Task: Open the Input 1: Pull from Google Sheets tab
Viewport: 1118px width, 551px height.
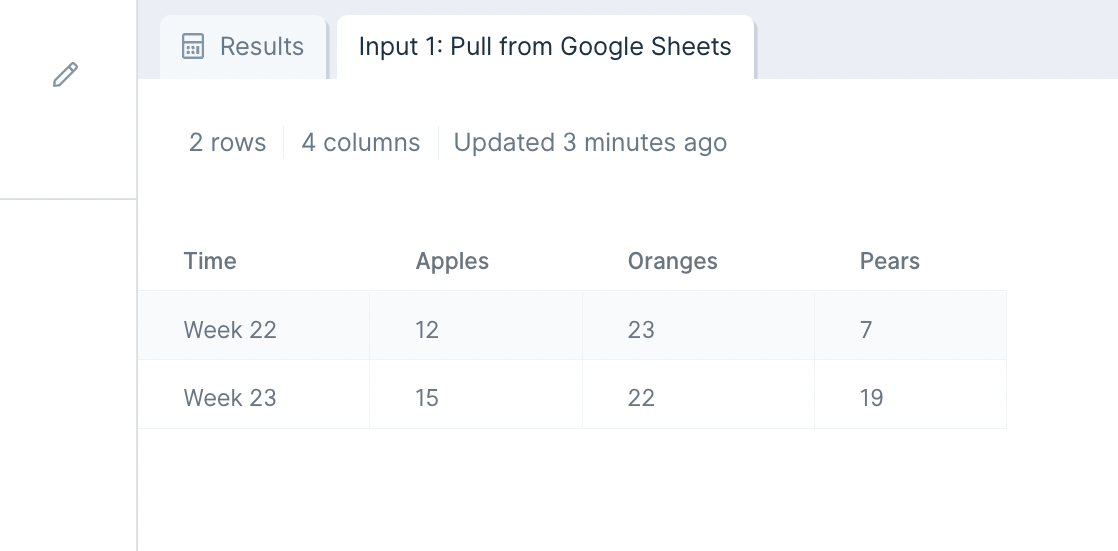Action: (545, 47)
